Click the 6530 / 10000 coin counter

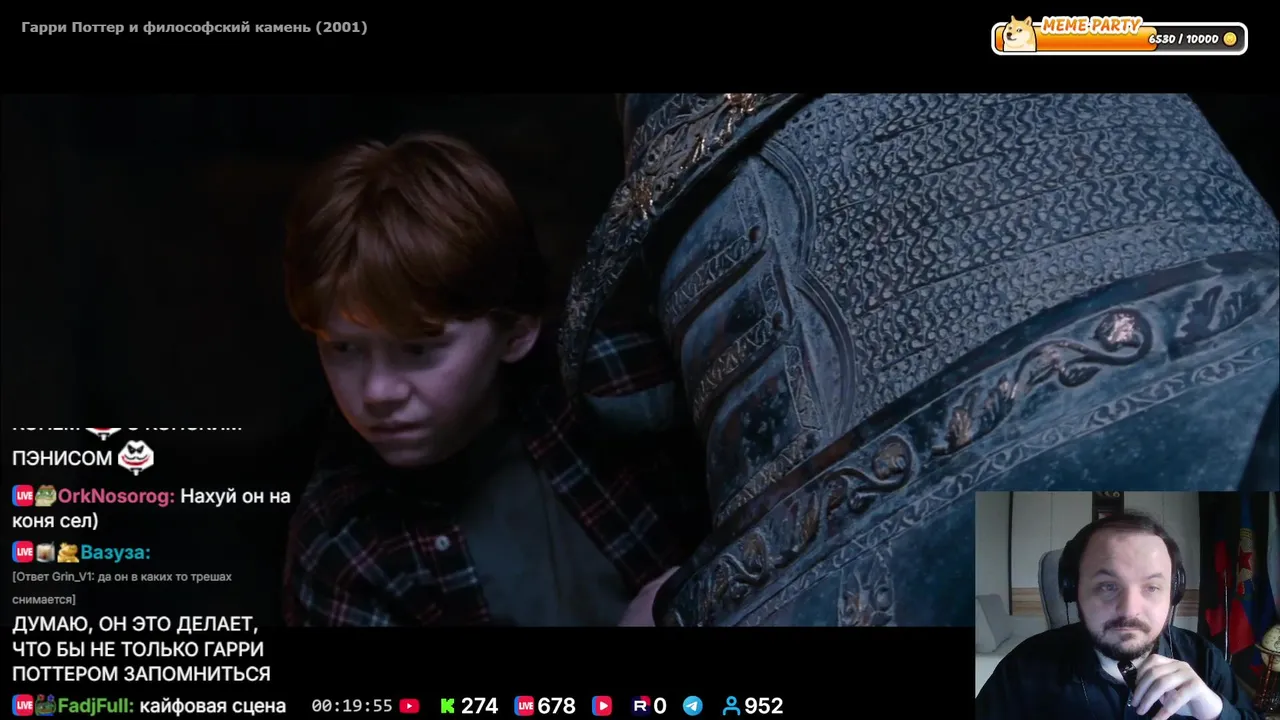coord(1183,39)
